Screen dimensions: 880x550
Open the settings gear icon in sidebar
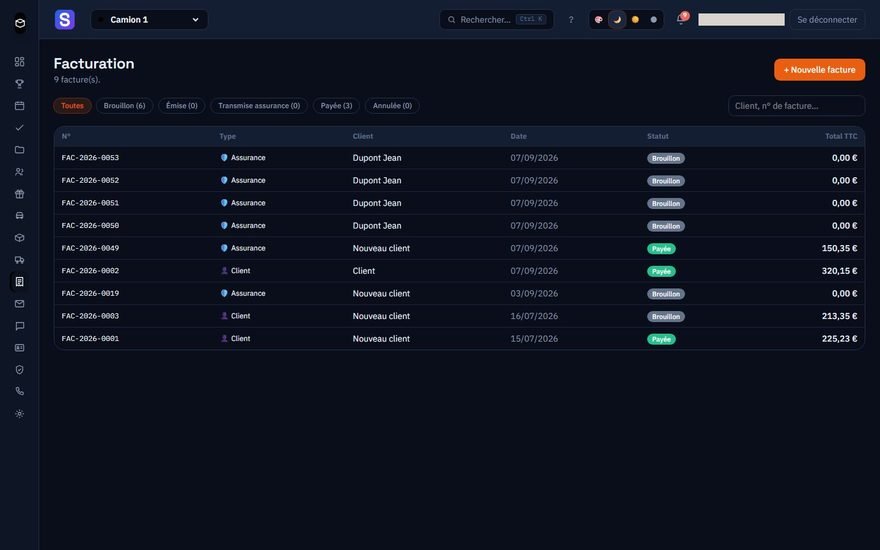pyautogui.click(x=20, y=414)
